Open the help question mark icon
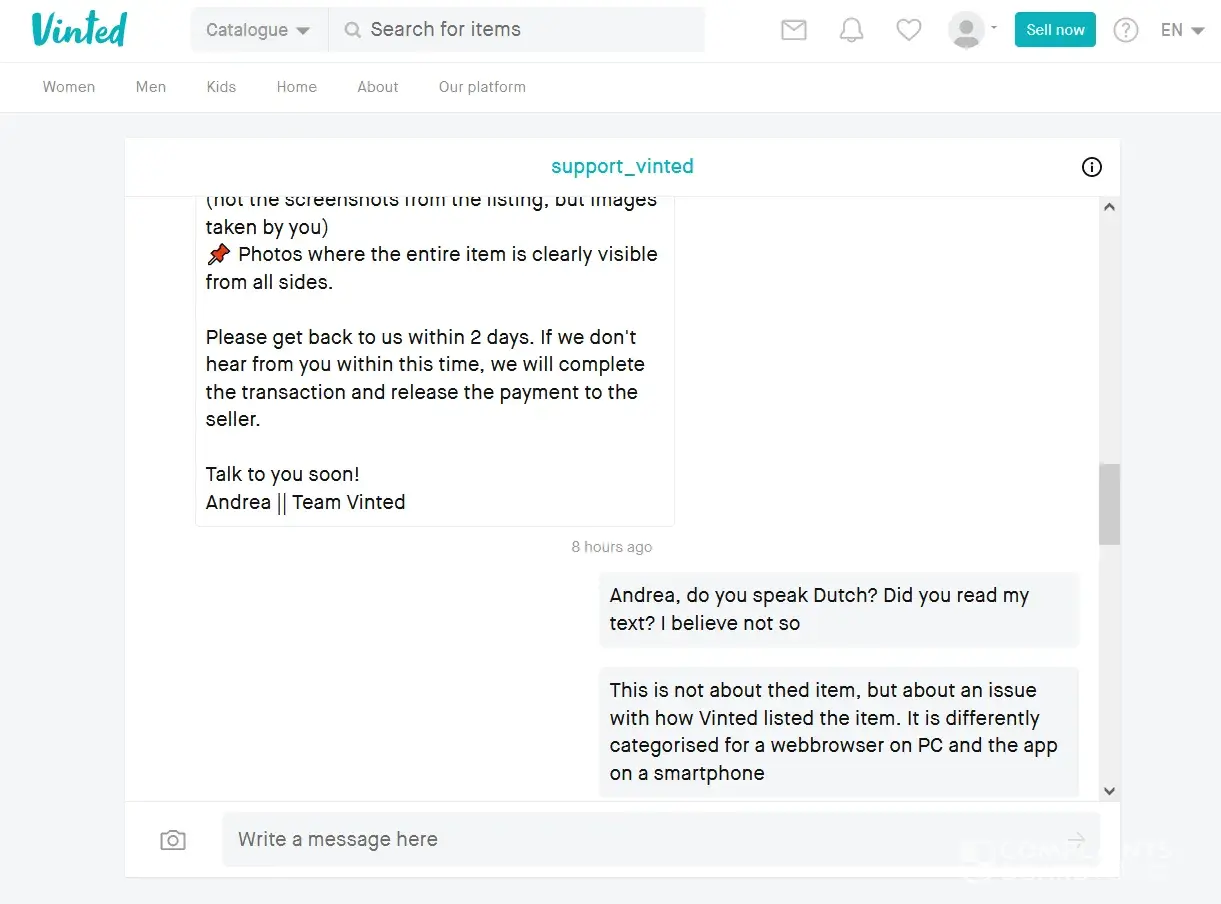 click(1125, 30)
